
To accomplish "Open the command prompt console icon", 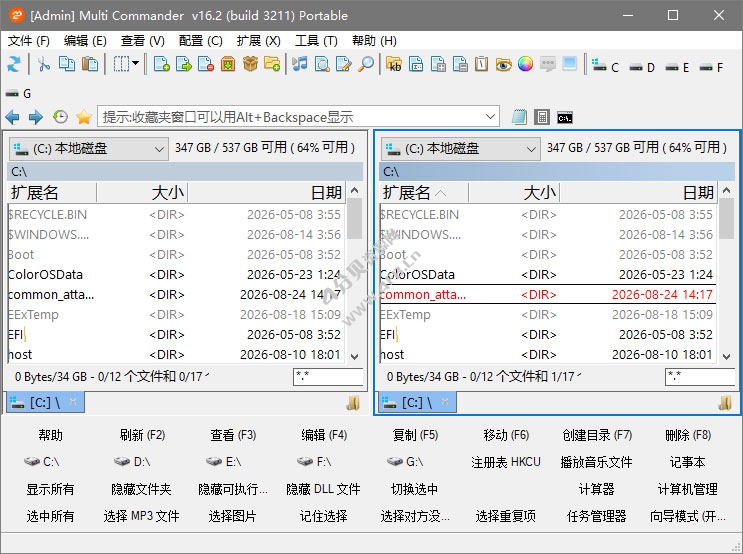I will (564, 117).
